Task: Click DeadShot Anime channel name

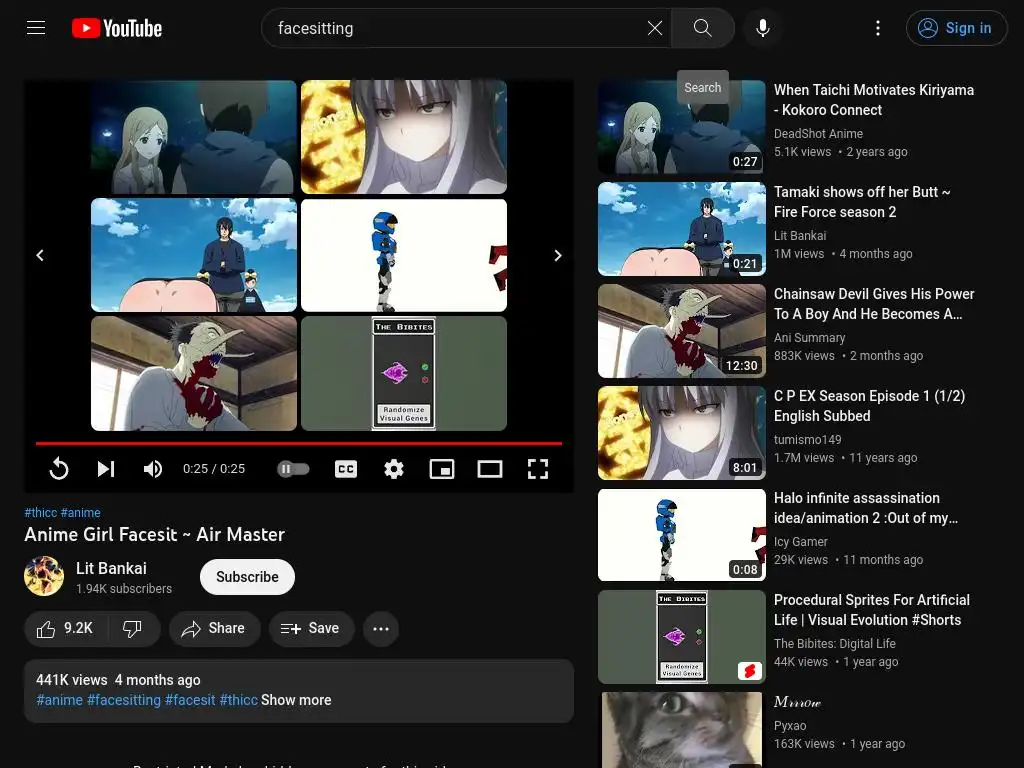Action: point(818,133)
